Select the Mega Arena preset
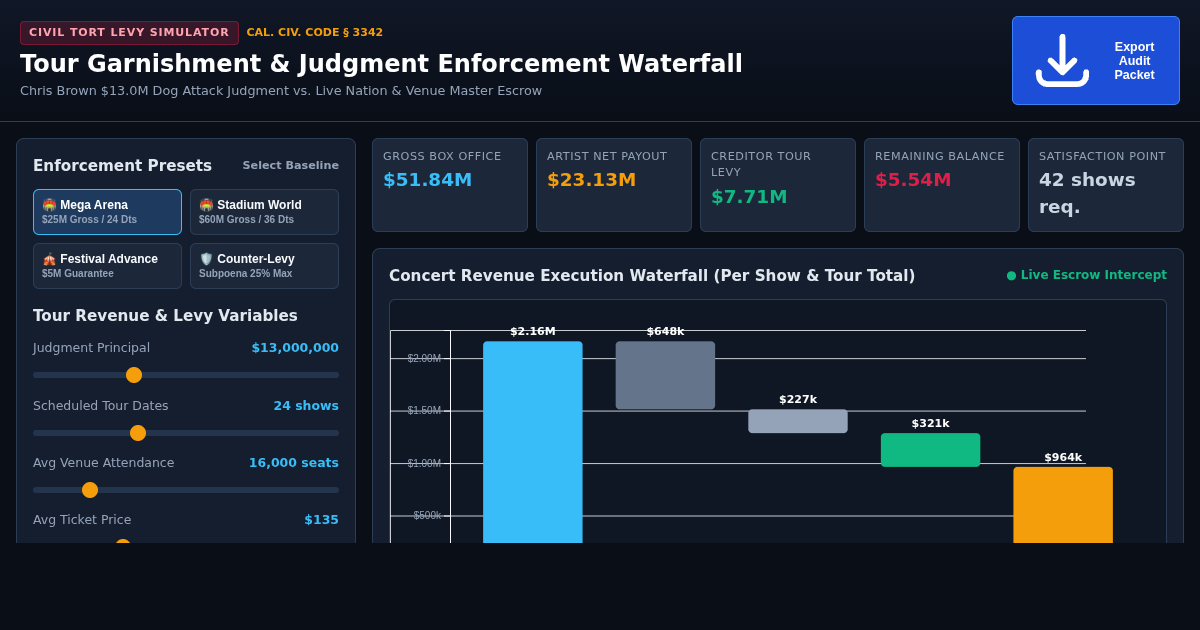 click(x=107, y=212)
